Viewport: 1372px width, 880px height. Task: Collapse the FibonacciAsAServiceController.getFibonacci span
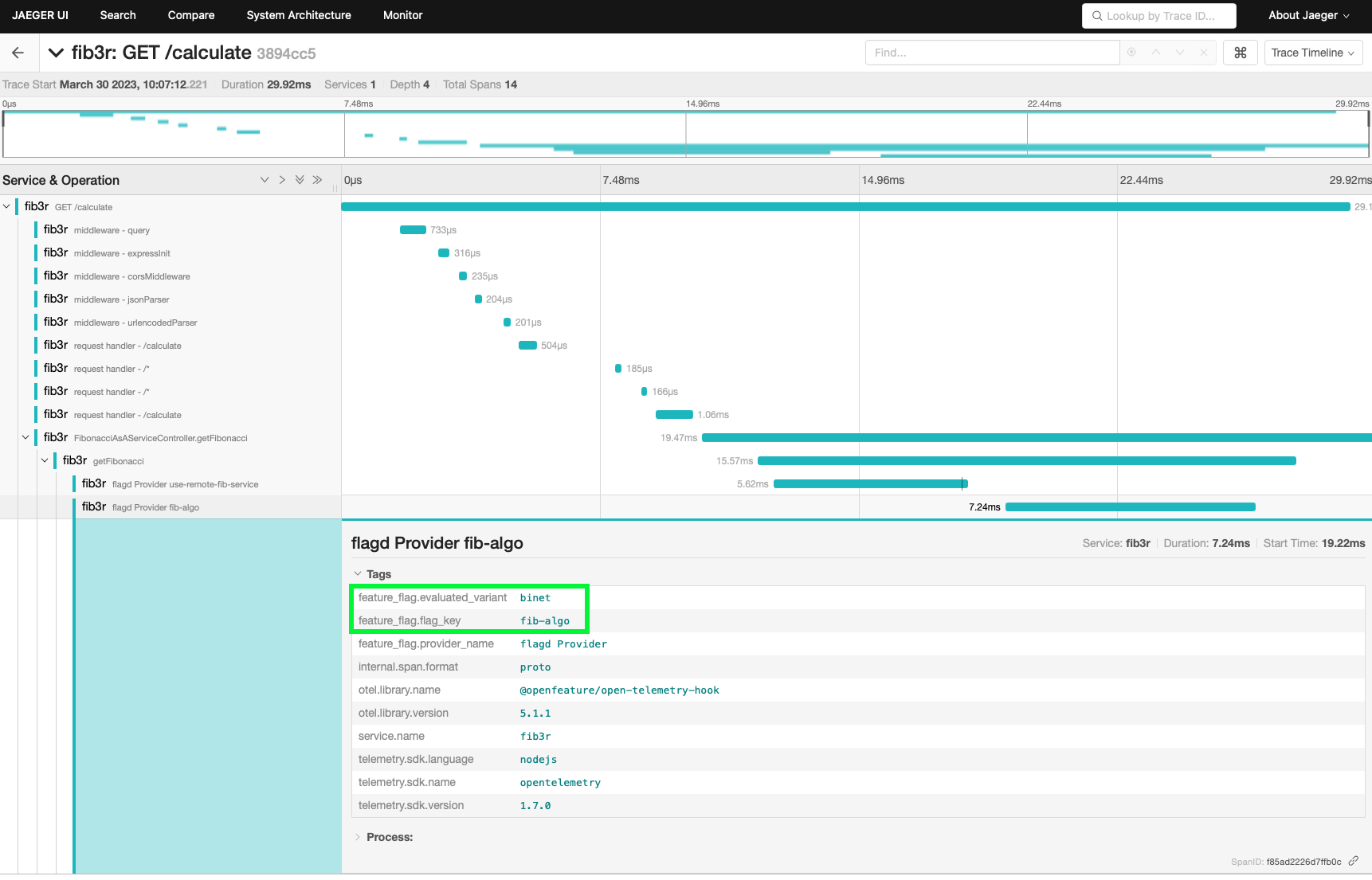click(x=25, y=437)
